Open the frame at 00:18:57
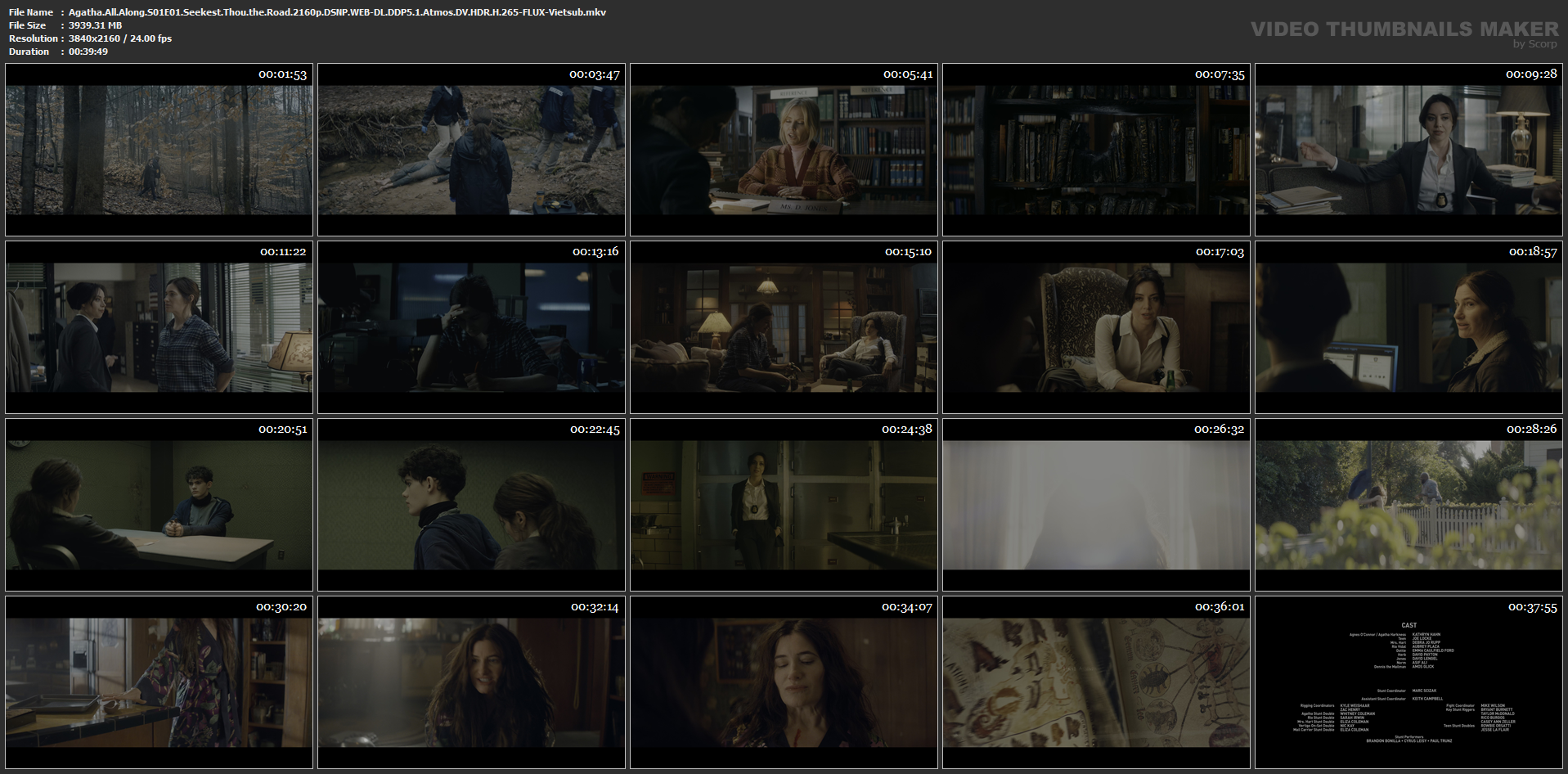The width and height of the screenshot is (1568, 774). tap(1409, 327)
